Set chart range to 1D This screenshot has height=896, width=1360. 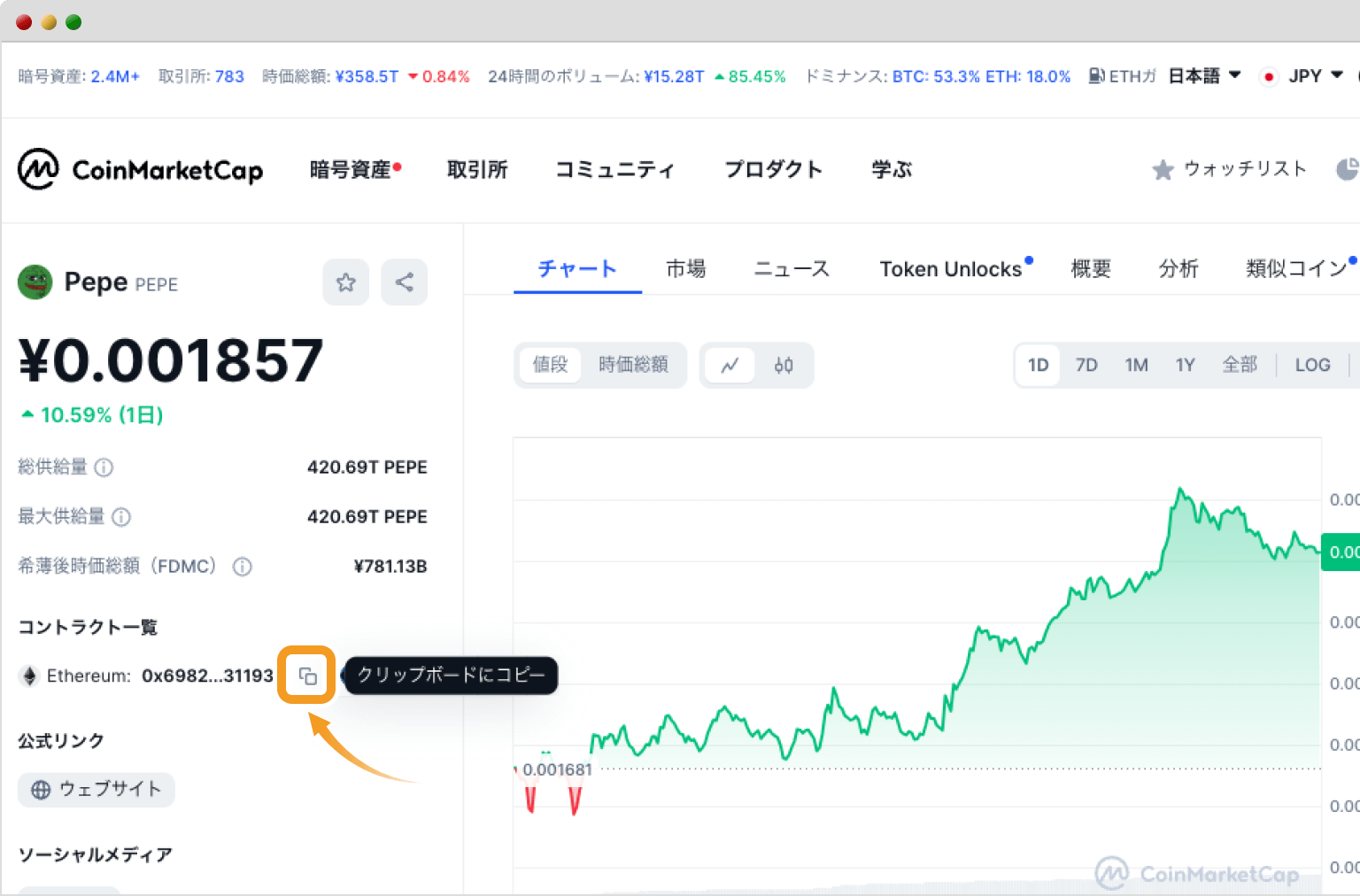1038,365
